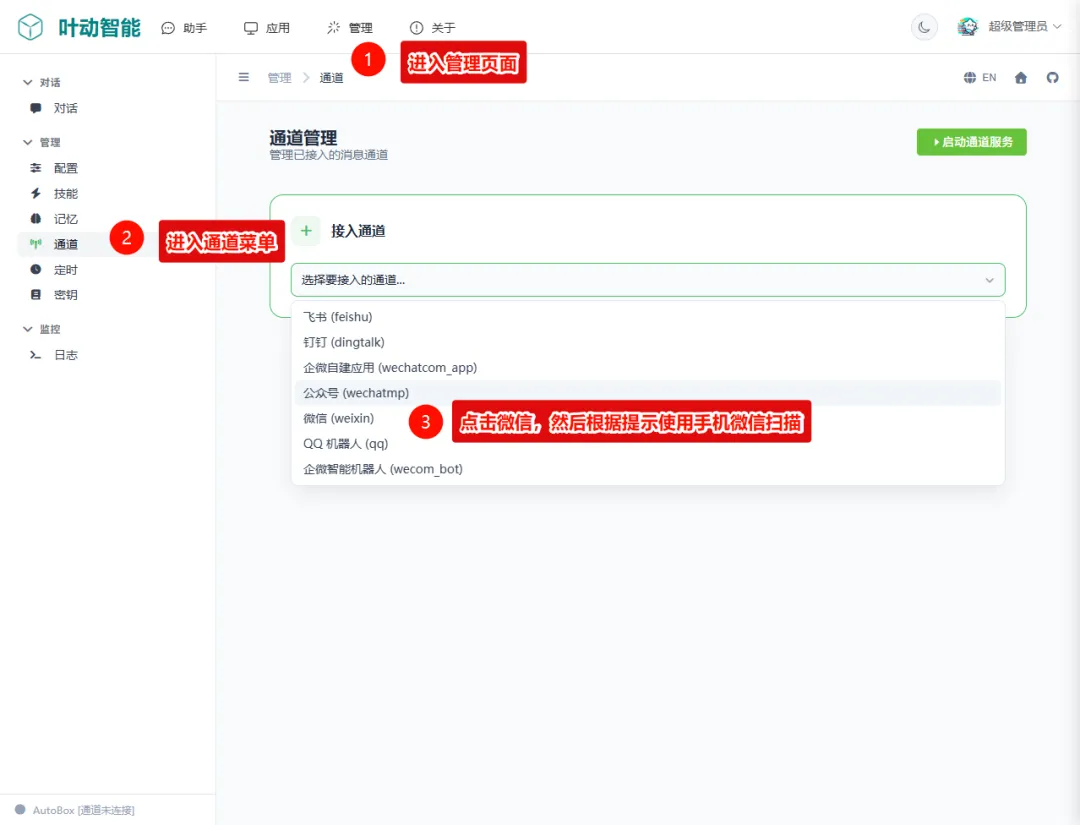Image resolution: width=1080 pixels, height=825 pixels.
Task: Select 企微智能机器人 (wecom_bot) option
Action: pyautogui.click(x=647, y=469)
